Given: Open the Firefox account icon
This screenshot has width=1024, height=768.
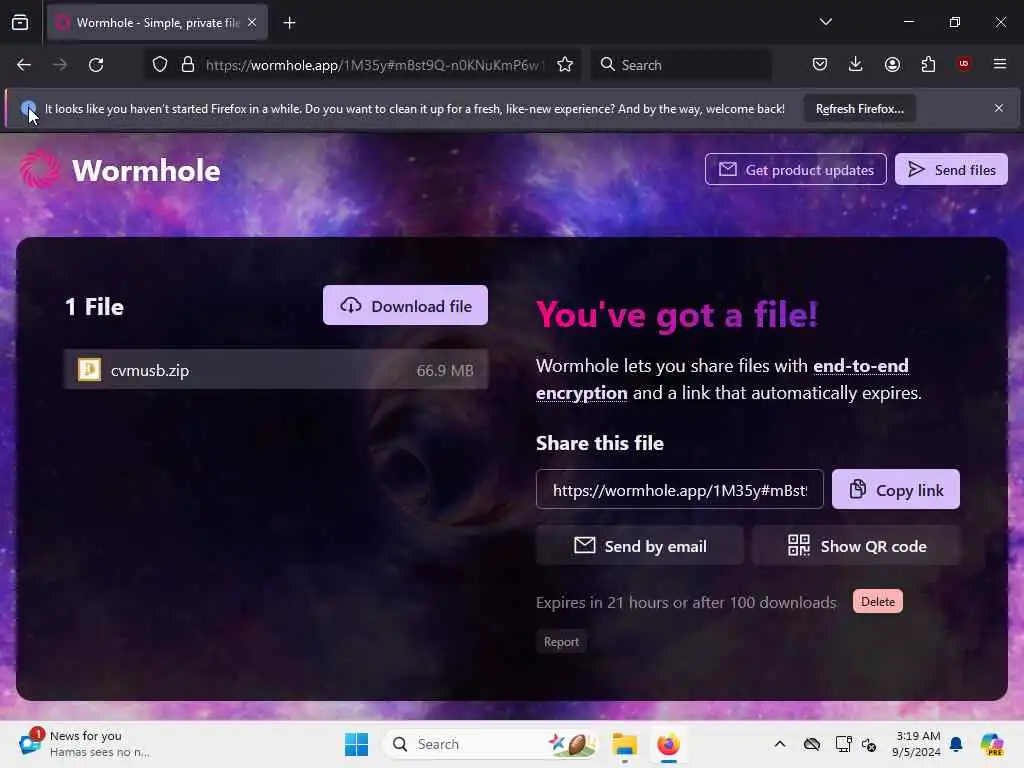Looking at the screenshot, I should tap(892, 64).
